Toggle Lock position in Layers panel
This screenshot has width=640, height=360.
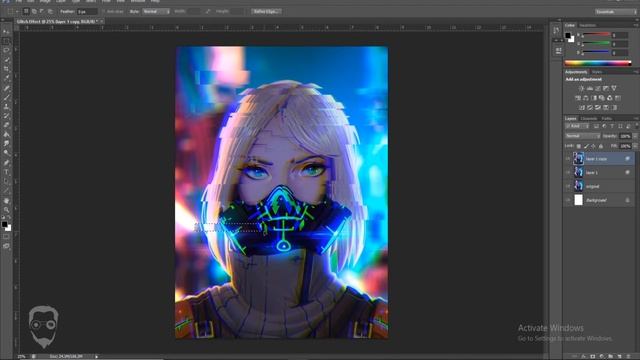(593, 146)
